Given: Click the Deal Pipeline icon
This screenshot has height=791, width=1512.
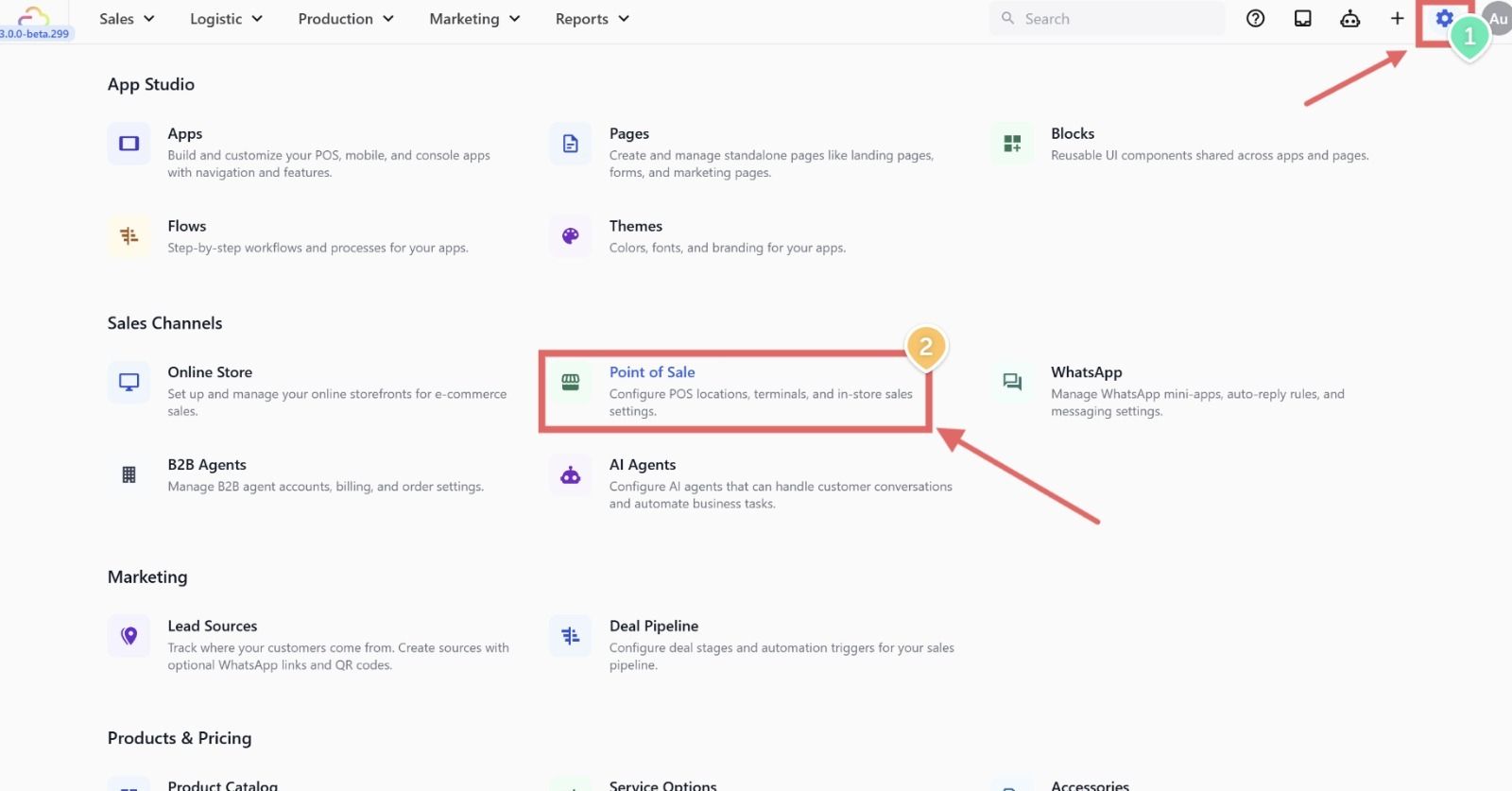Looking at the screenshot, I should 571,636.
